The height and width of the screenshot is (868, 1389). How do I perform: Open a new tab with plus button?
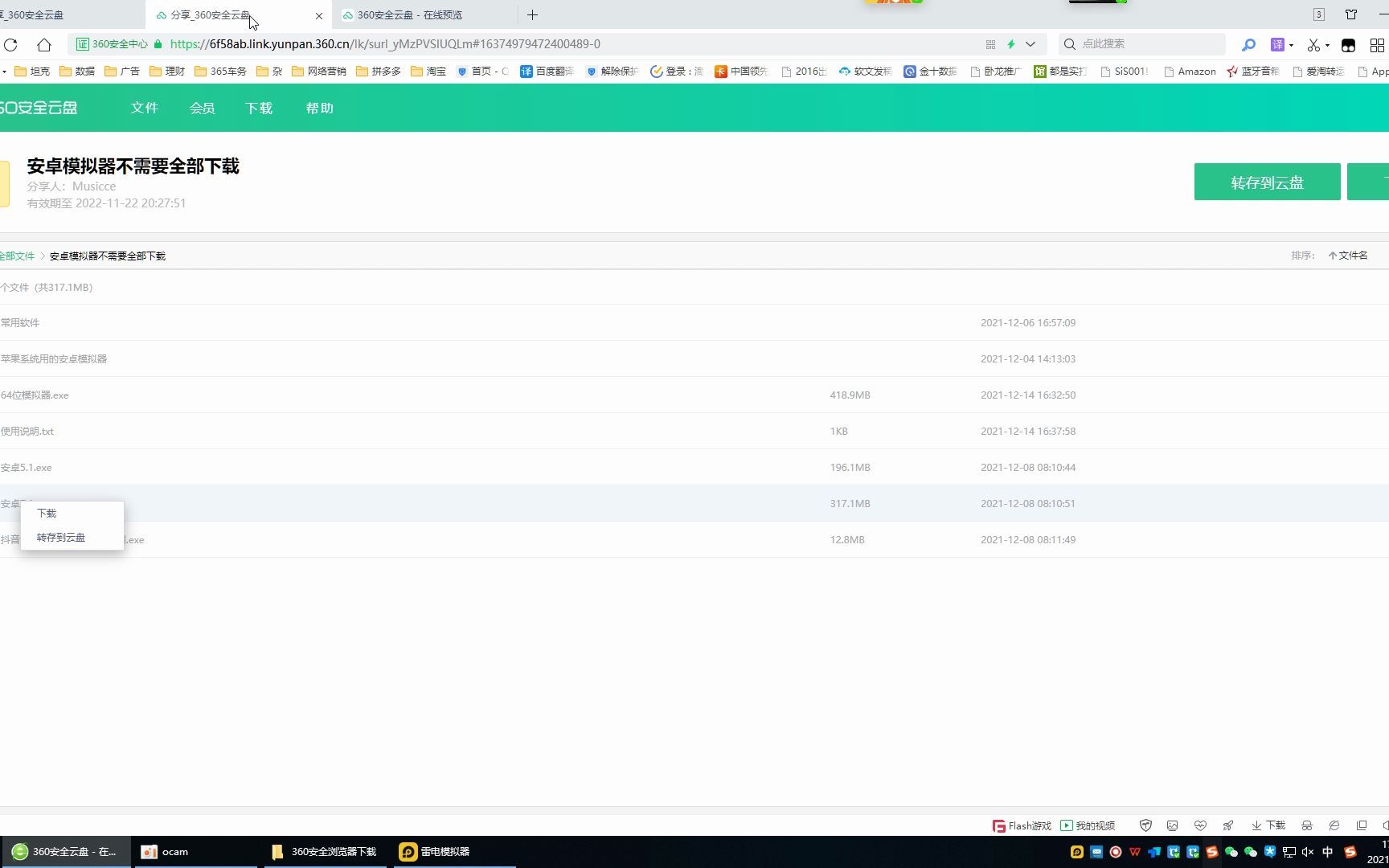[532, 14]
